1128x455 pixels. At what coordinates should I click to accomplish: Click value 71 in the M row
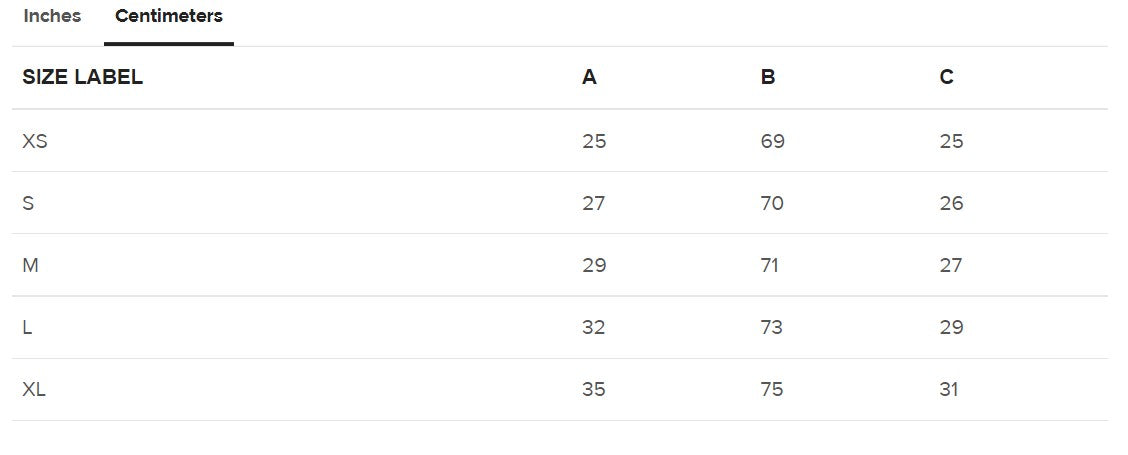770,265
